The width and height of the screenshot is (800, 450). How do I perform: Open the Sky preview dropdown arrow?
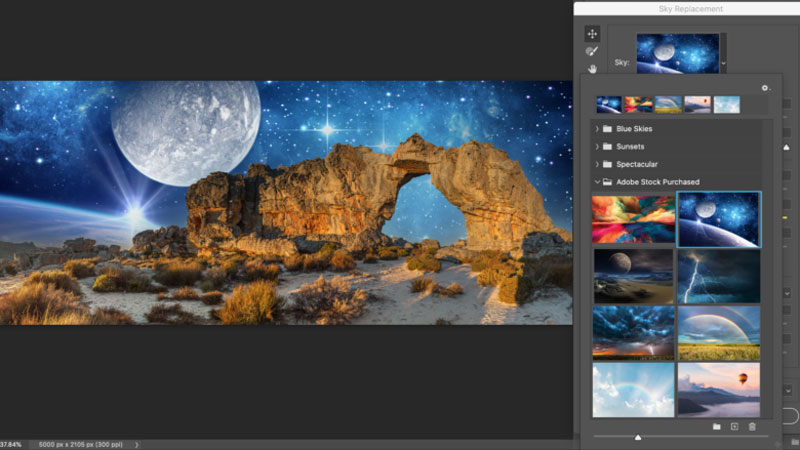click(x=724, y=62)
